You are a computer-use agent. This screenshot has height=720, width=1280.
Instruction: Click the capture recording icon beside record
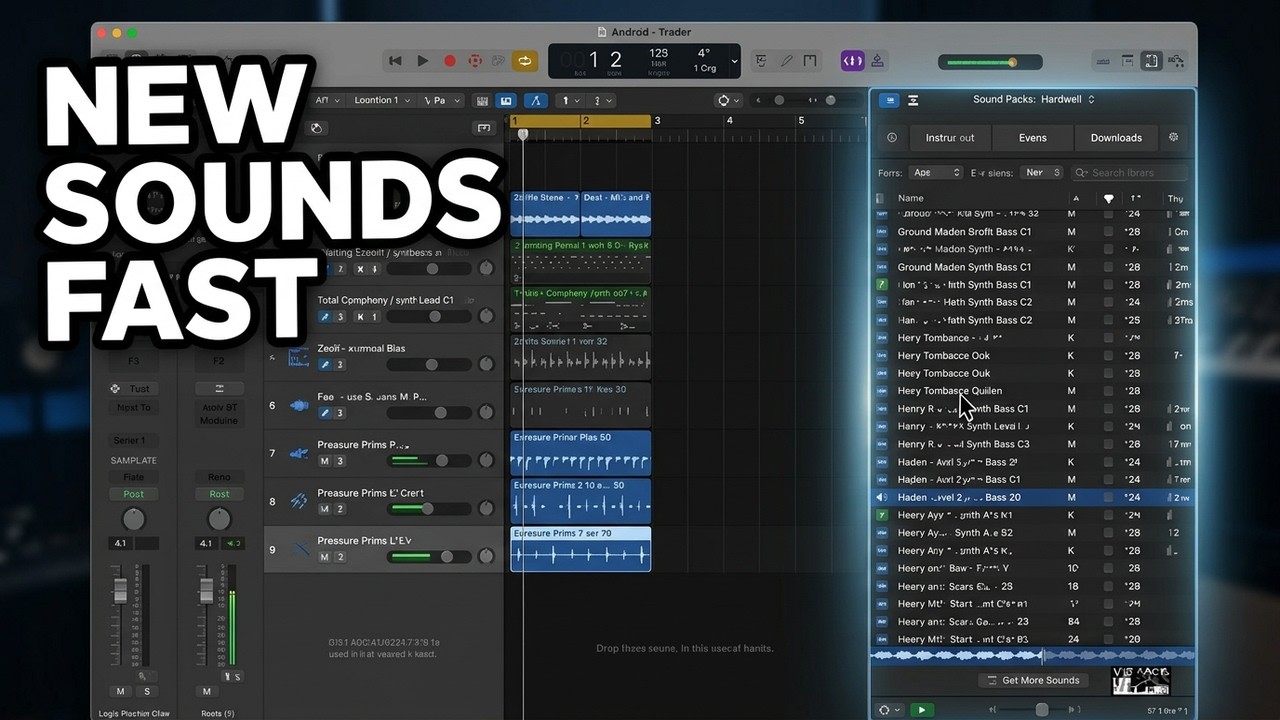click(x=476, y=61)
